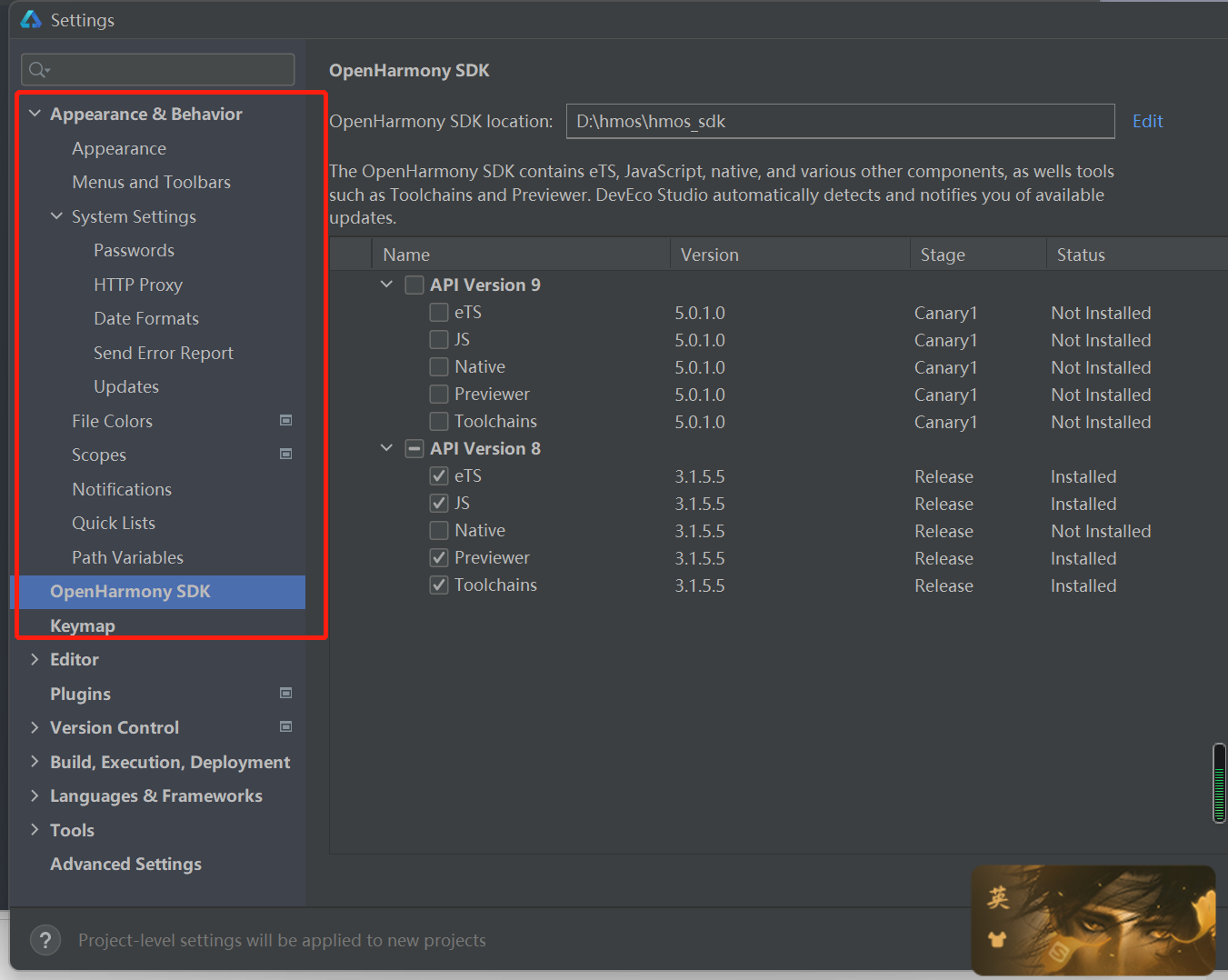Screen dimensions: 1228x980
Task: Open Quick Lists settings
Action: point(114,523)
